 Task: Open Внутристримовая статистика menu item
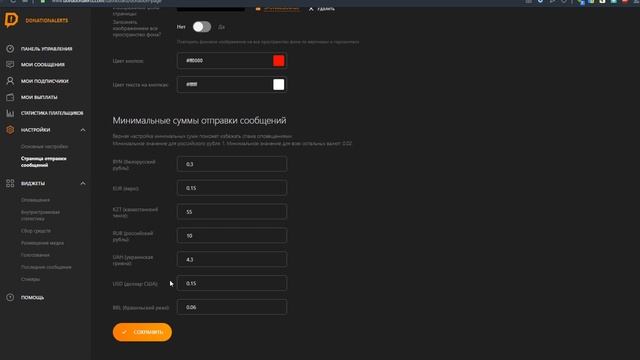pos(40,216)
